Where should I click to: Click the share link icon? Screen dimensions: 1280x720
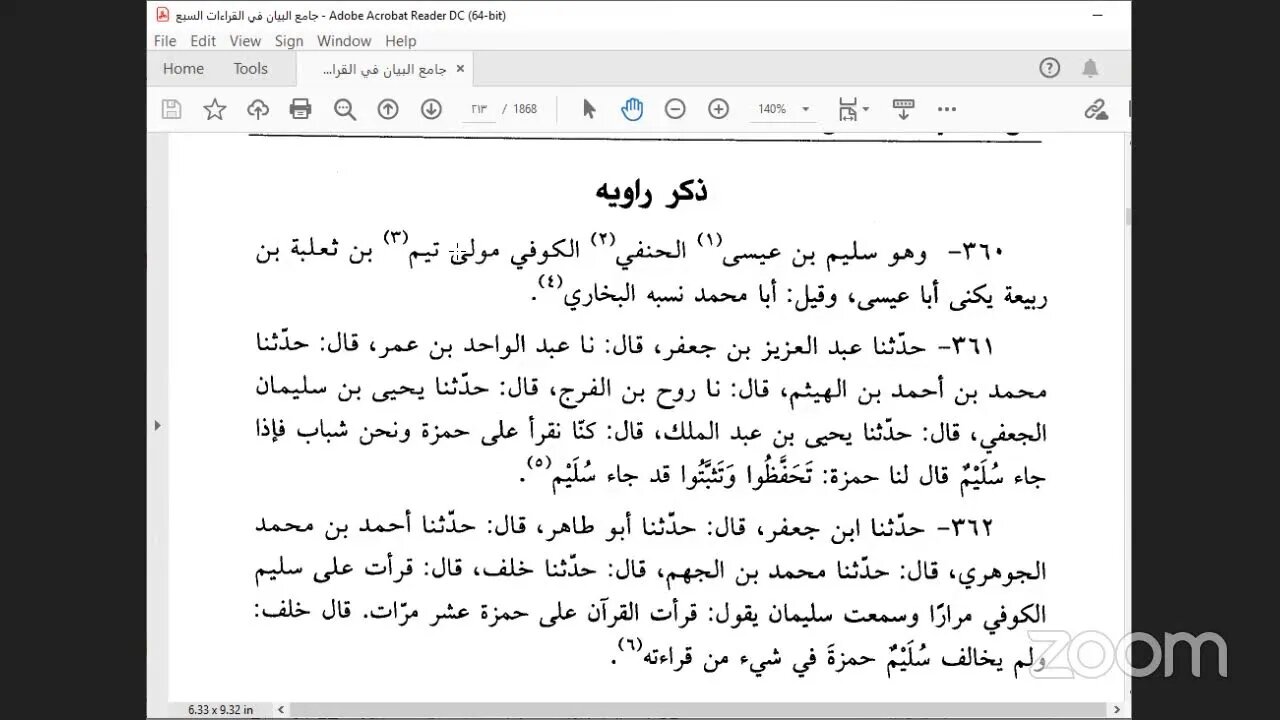click(1096, 109)
